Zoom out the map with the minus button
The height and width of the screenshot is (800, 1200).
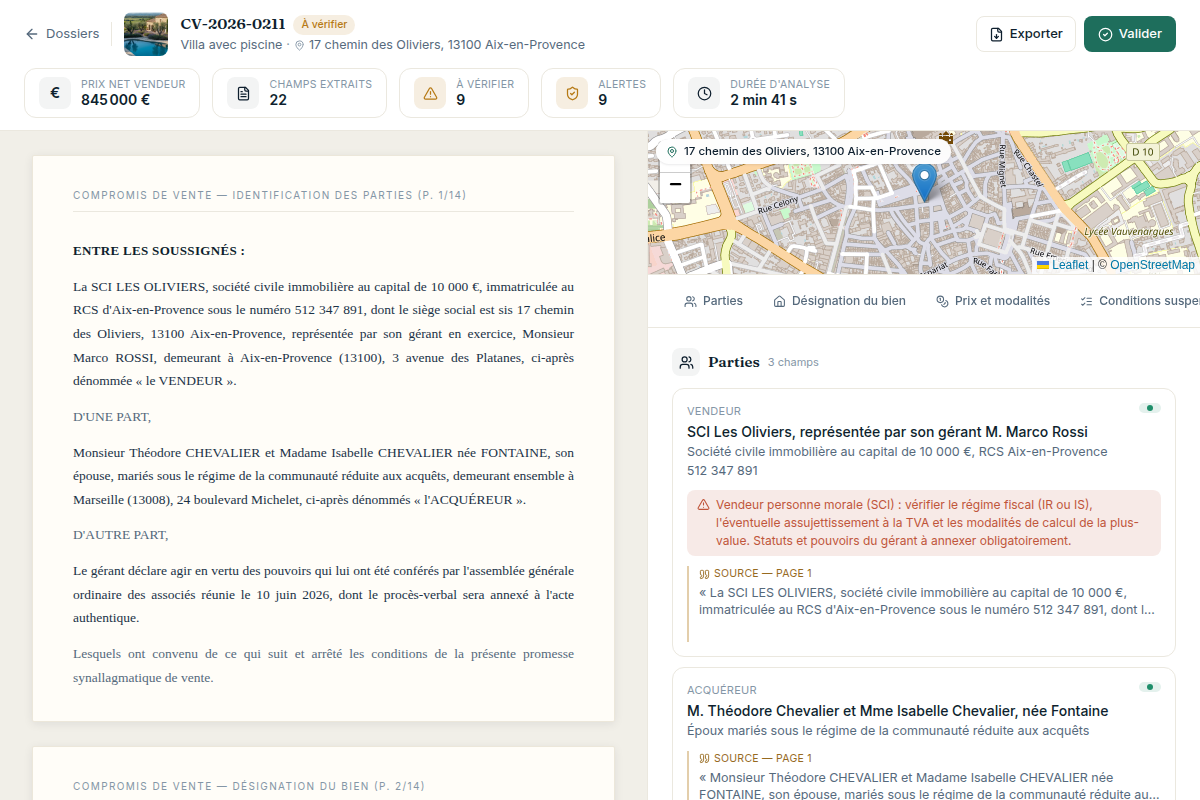point(675,185)
